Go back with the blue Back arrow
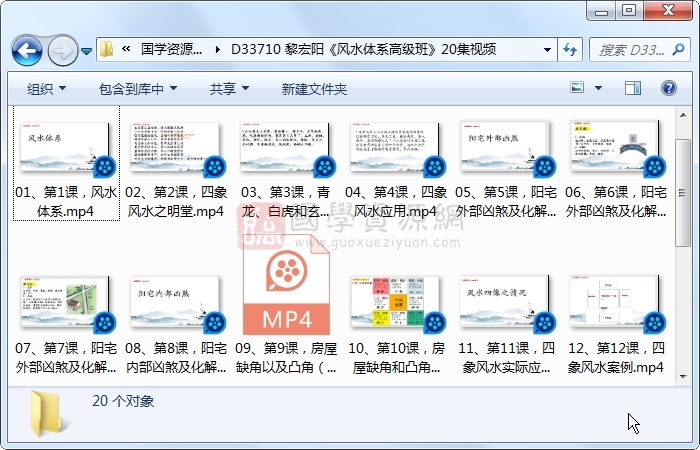 pos(27,51)
